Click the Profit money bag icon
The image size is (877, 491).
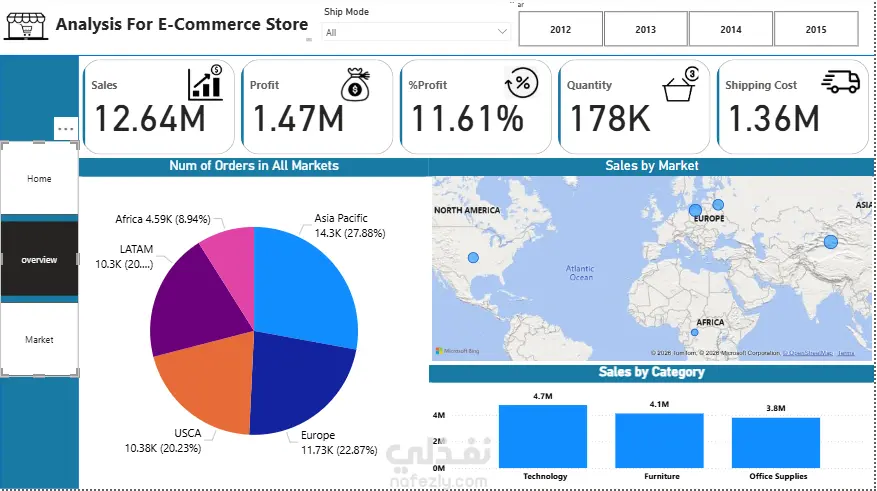(356, 84)
